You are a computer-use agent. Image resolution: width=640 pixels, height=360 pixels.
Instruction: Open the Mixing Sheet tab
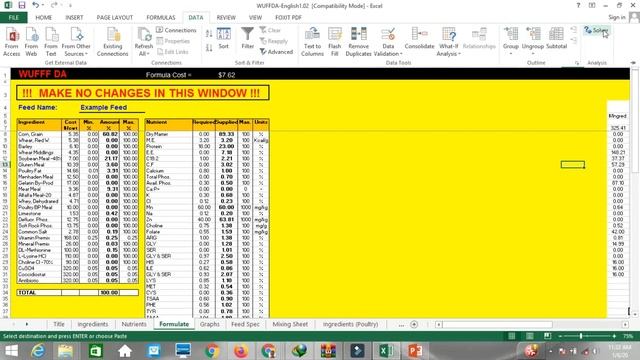290,324
